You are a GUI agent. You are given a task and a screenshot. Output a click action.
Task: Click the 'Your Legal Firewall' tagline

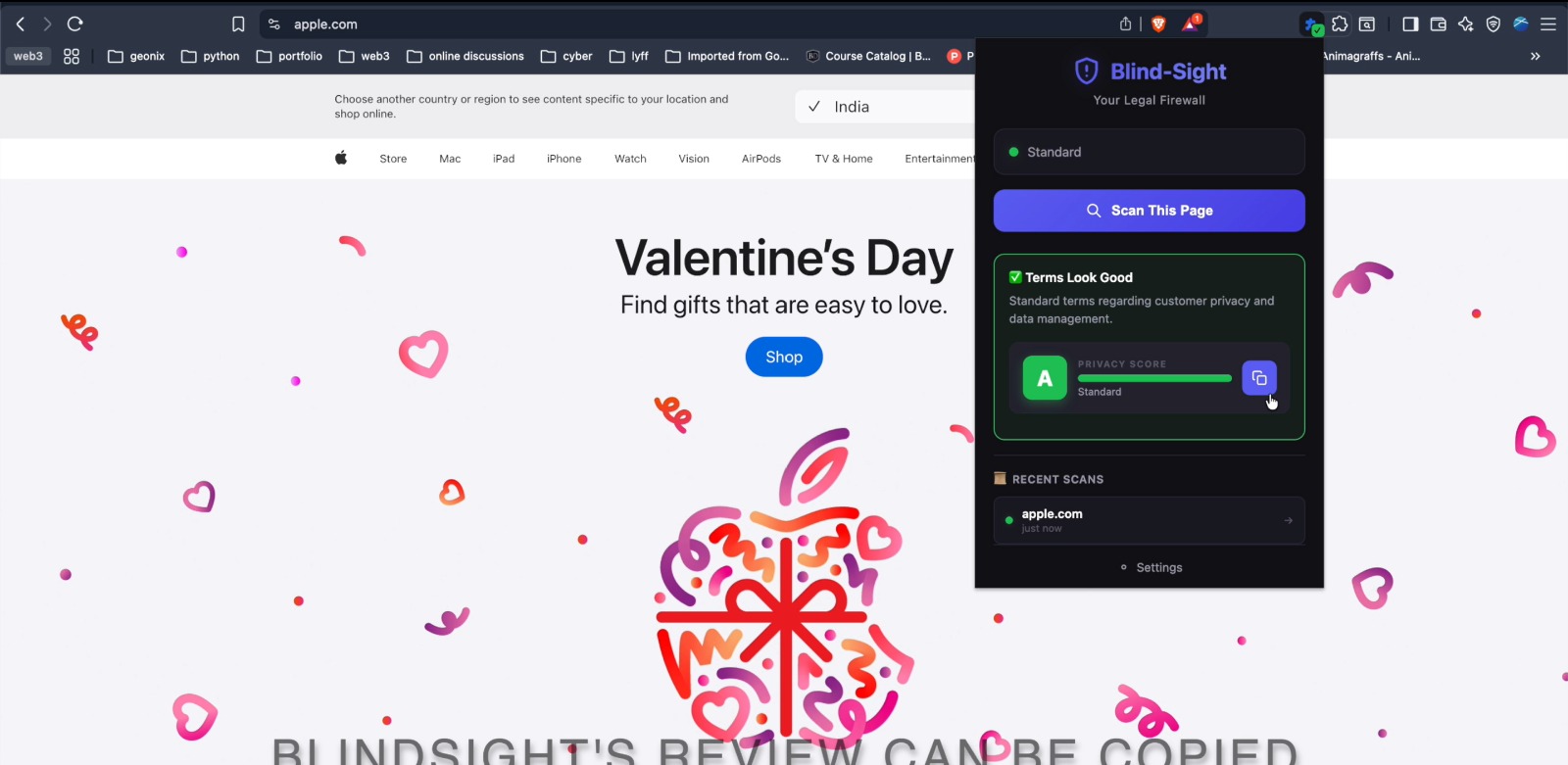(x=1150, y=100)
